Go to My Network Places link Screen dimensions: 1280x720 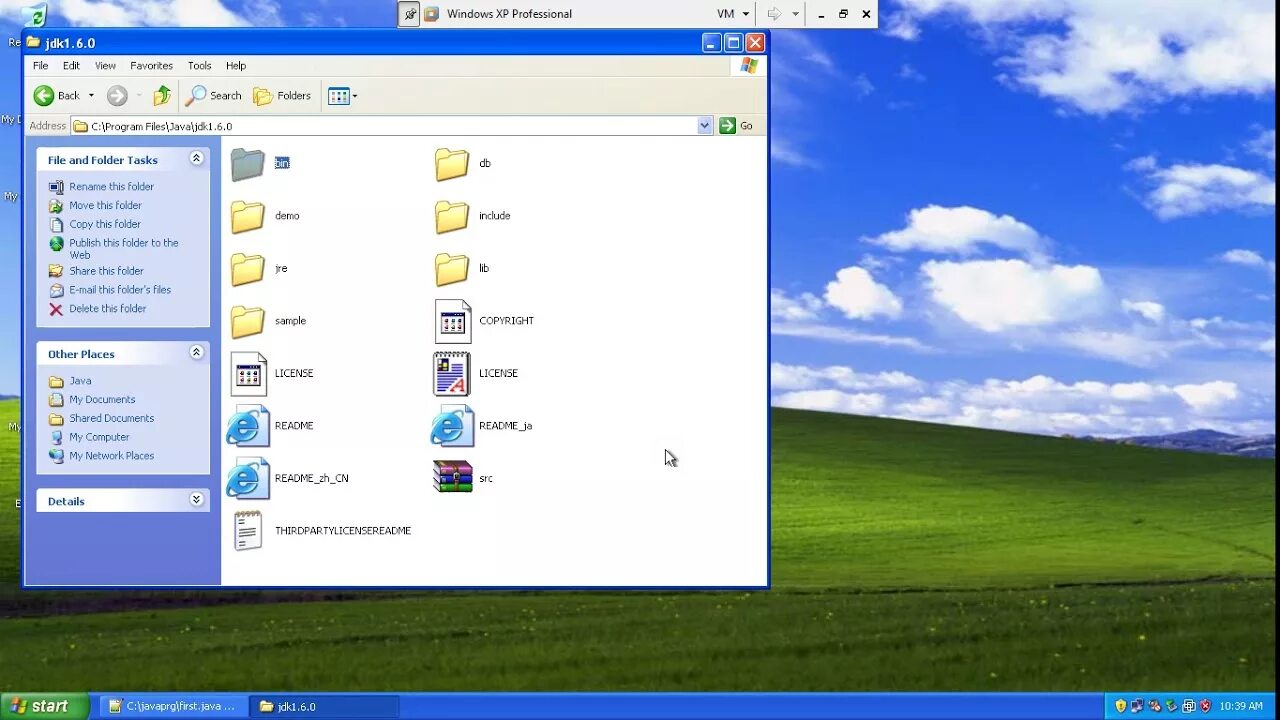111,456
